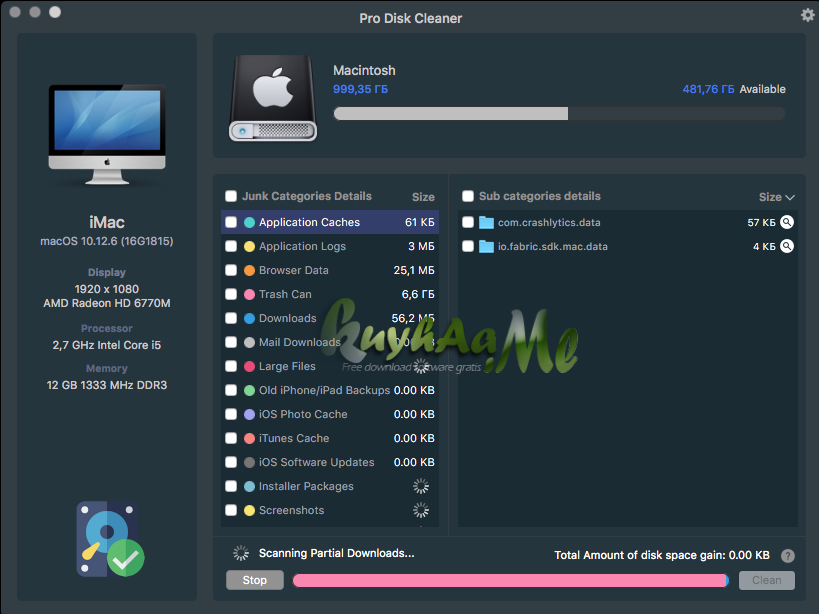Open settings with the gear icon
This screenshot has height=614, width=819.
[808, 15]
